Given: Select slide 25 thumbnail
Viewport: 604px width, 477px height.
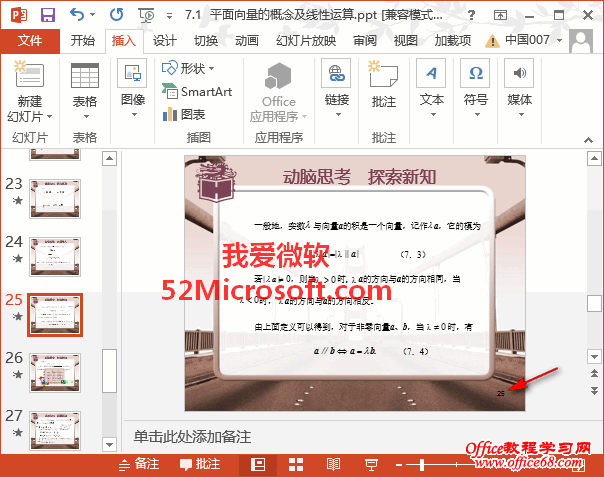Looking at the screenshot, I should coord(55,315).
